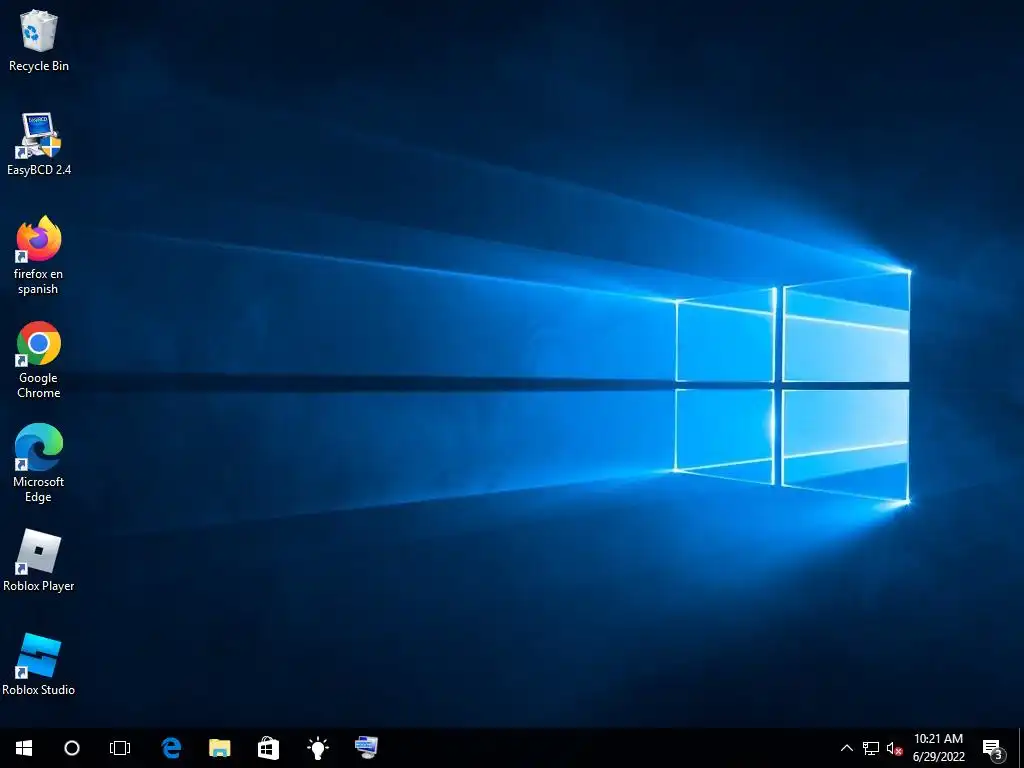The image size is (1024, 768).
Task: Click the 'Roblox Player' label text
Action: point(39,586)
